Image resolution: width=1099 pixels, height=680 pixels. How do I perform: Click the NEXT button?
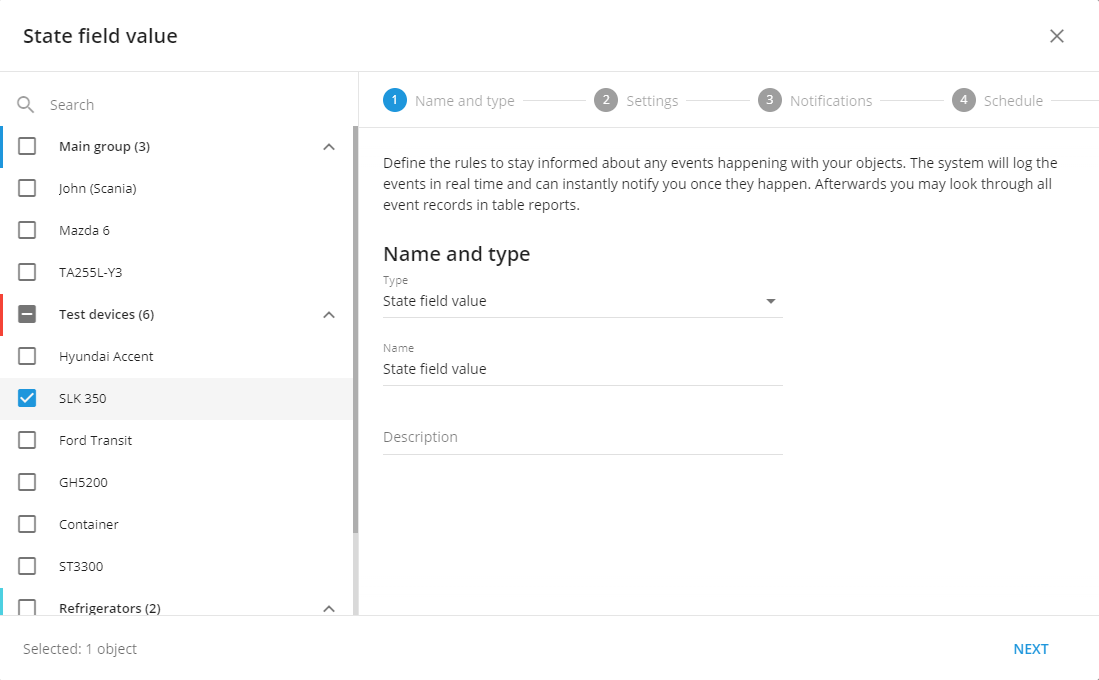click(1030, 649)
